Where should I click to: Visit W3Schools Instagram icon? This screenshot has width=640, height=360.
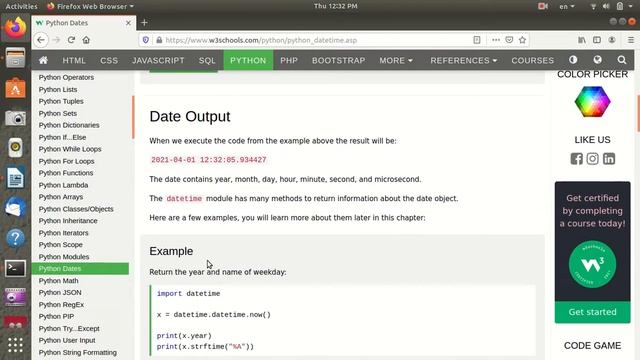[592, 159]
